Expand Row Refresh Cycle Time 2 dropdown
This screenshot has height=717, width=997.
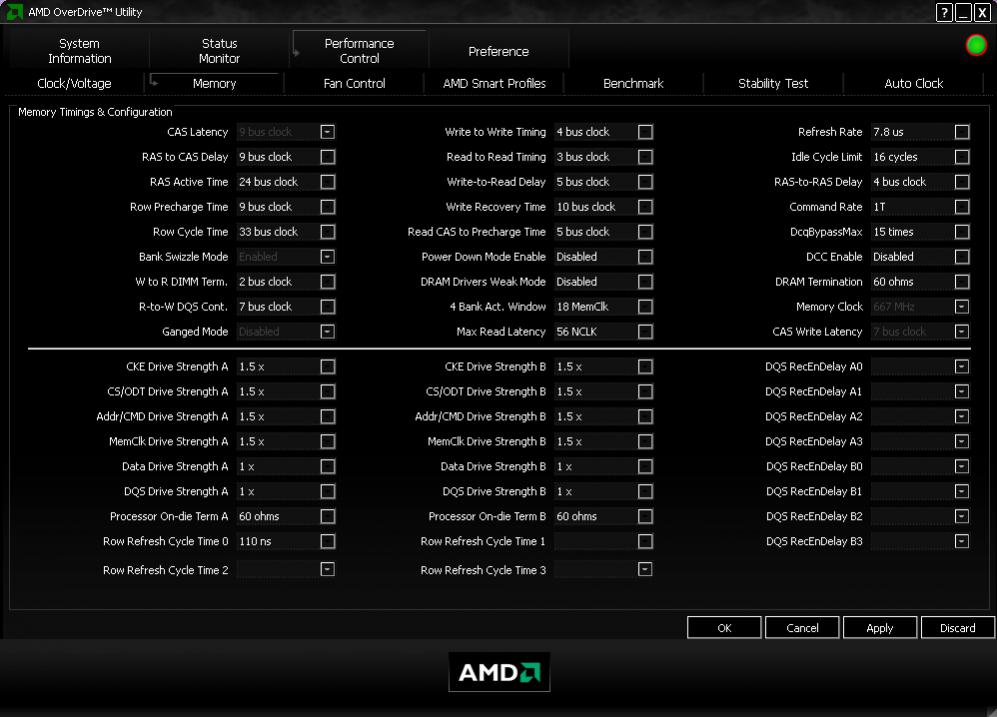click(327, 570)
